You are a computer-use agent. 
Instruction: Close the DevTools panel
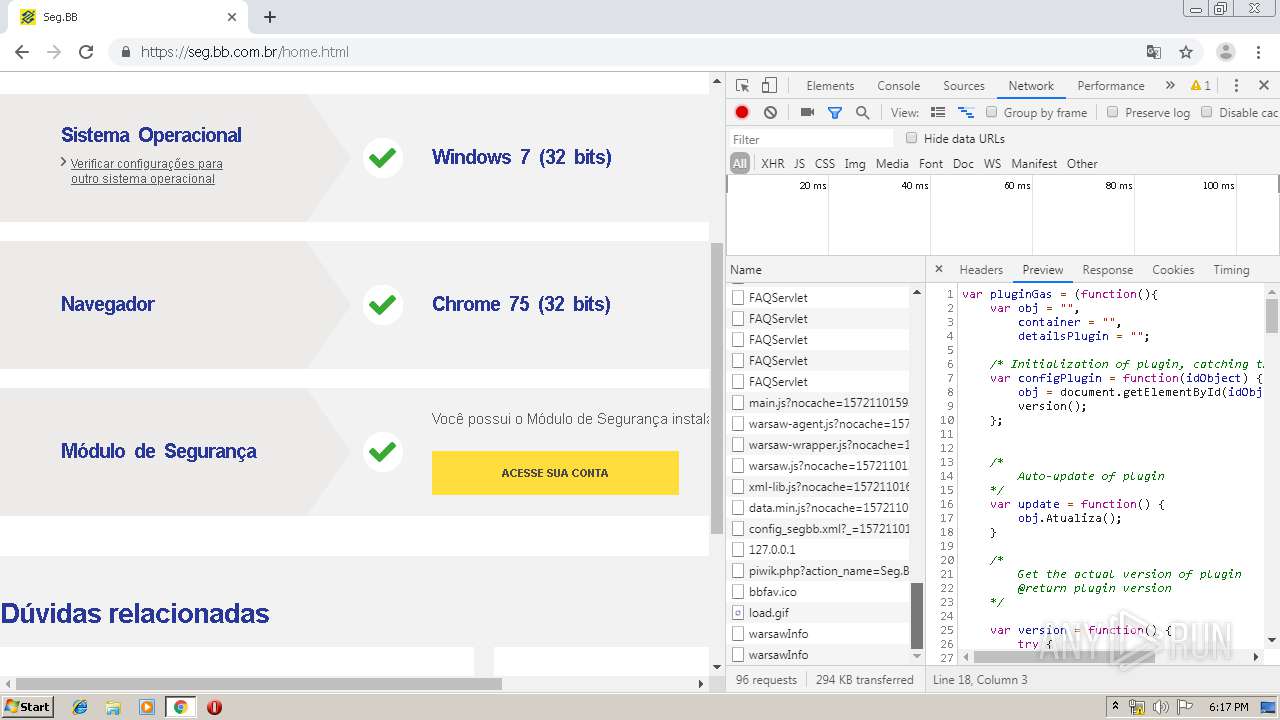1264,86
